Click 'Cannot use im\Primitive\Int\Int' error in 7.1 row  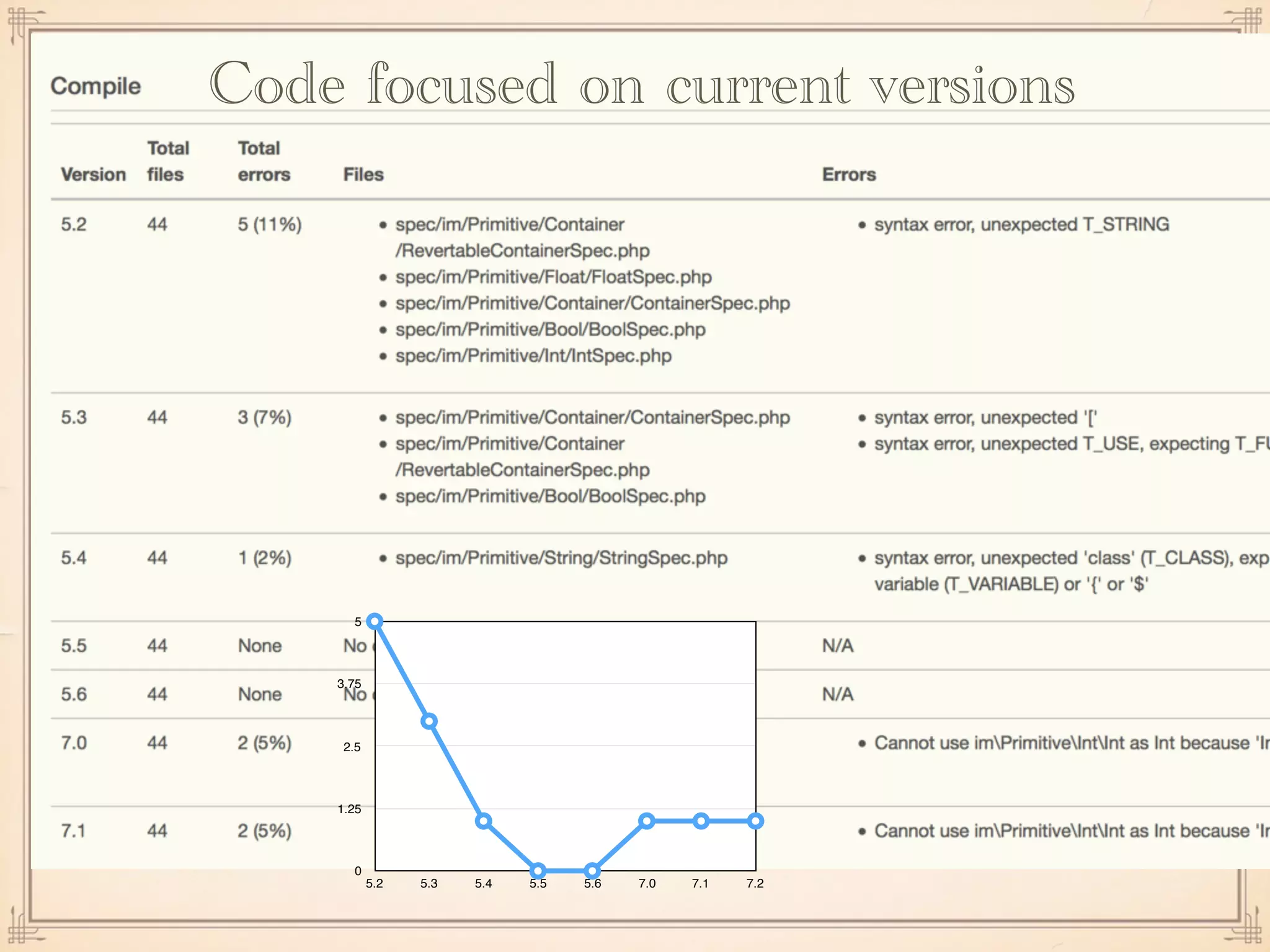(1072, 831)
